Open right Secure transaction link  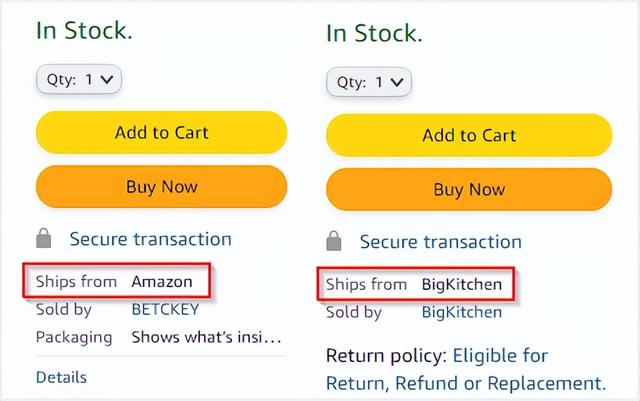coord(440,242)
